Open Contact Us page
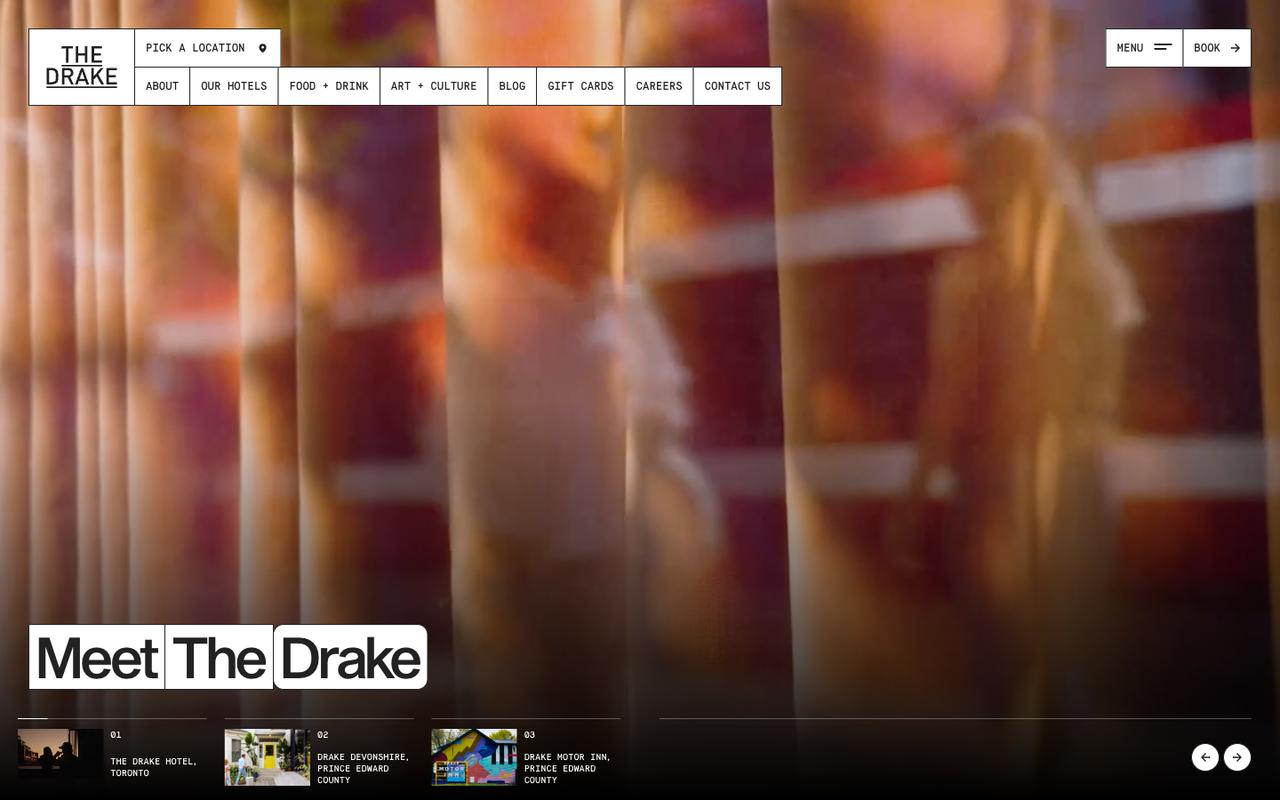 click(737, 86)
